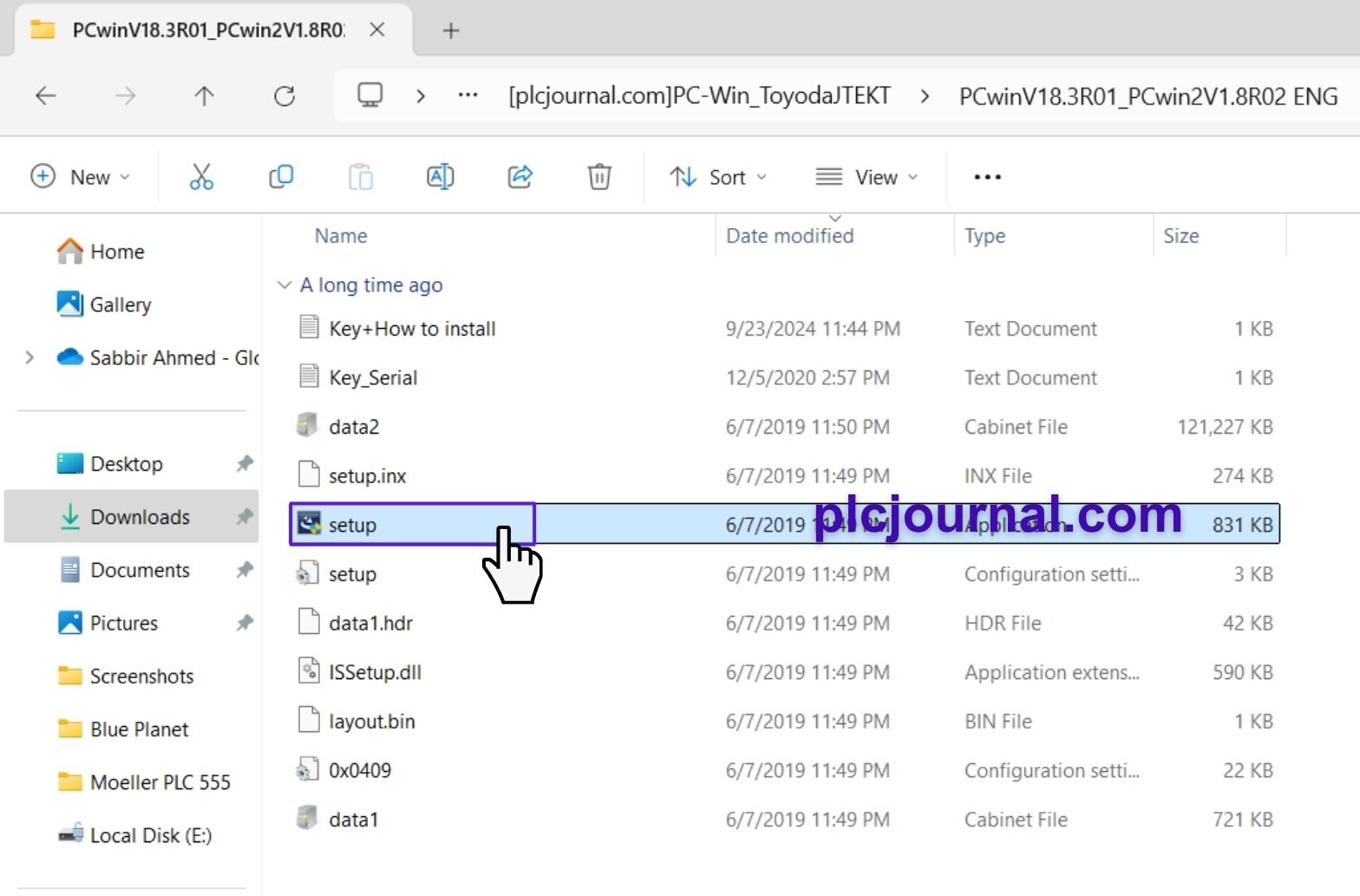
Task: Click the setup application file icon
Action: pos(309,523)
